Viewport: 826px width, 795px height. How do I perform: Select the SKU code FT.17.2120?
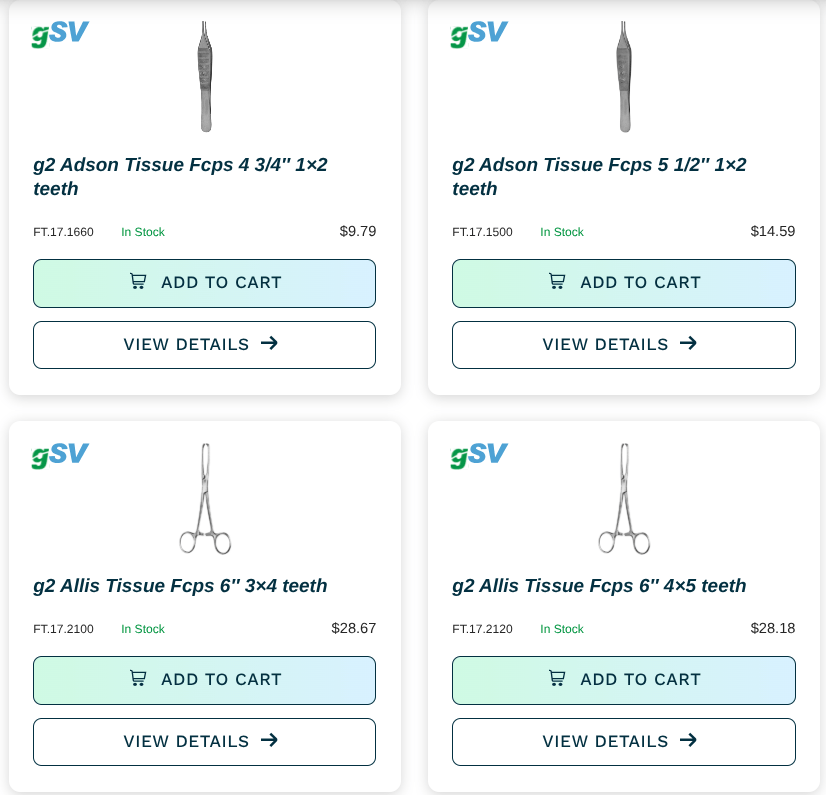(483, 629)
